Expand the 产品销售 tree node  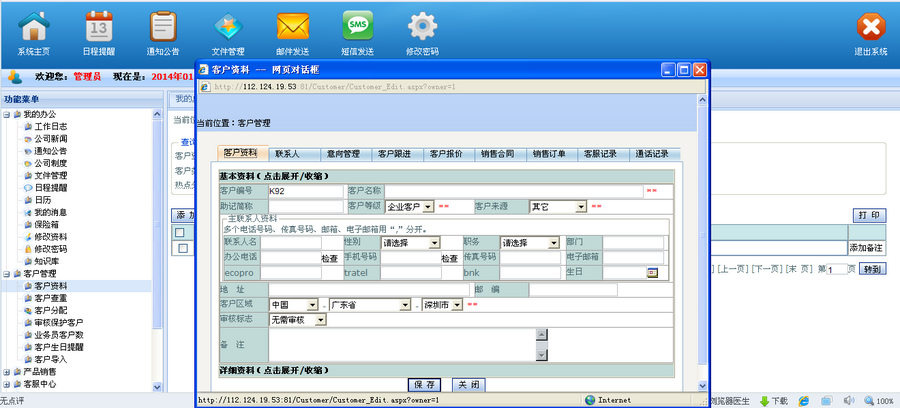pyautogui.click(x=7, y=372)
